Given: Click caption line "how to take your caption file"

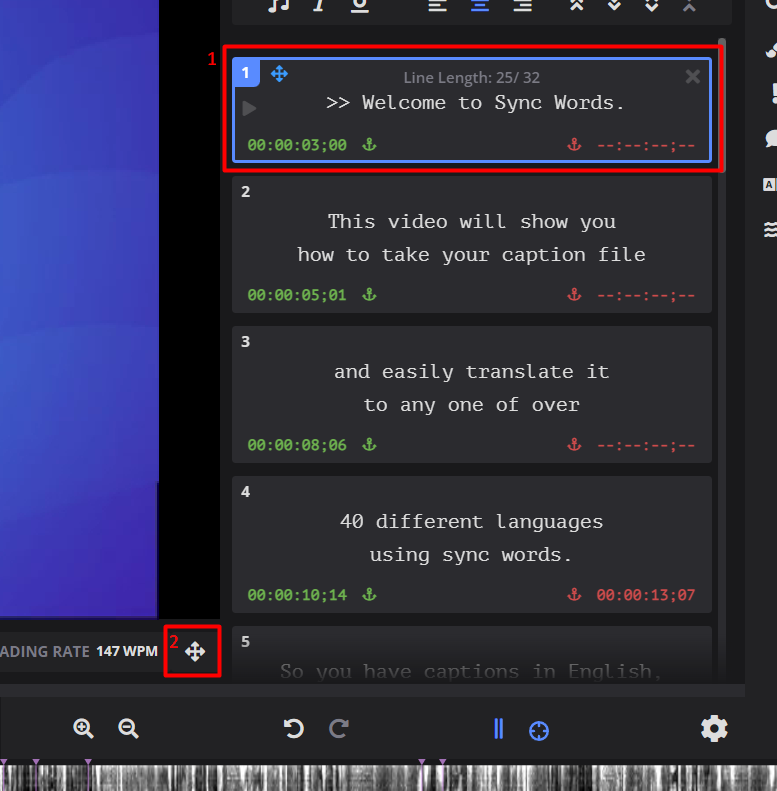Looking at the screenshot, I should pyautogui.click(x=471, y=255).
